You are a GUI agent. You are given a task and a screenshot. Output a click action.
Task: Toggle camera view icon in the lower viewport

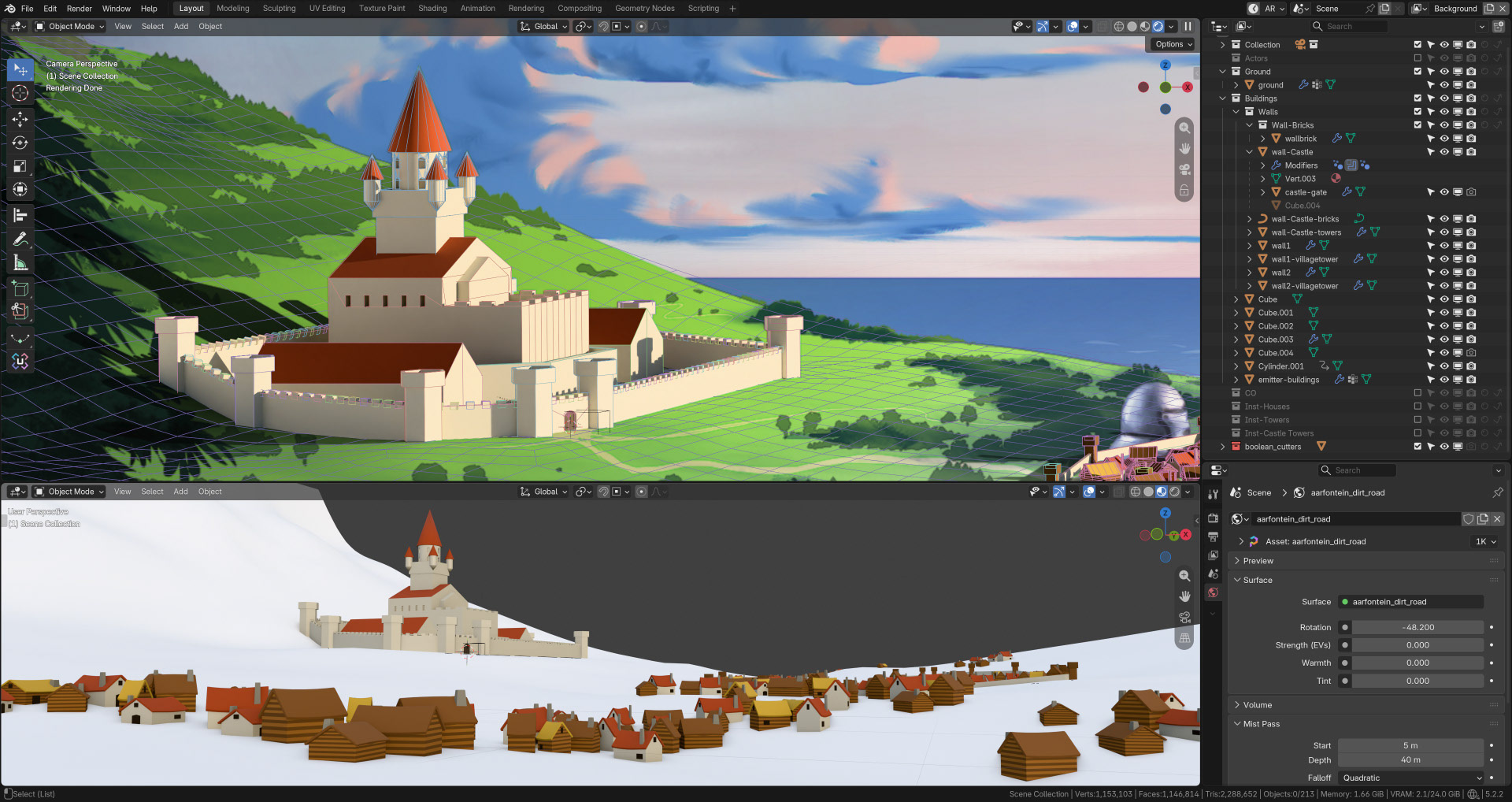pos(1184,618)
